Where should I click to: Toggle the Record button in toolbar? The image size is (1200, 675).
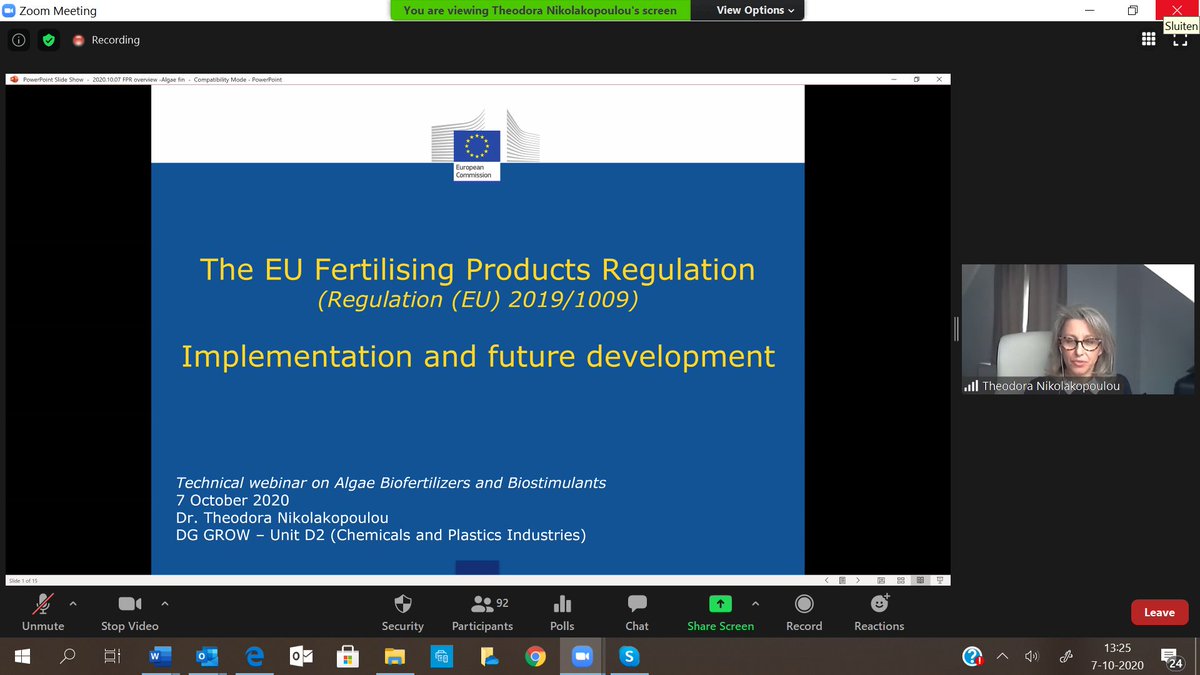(x=804, y=612)
